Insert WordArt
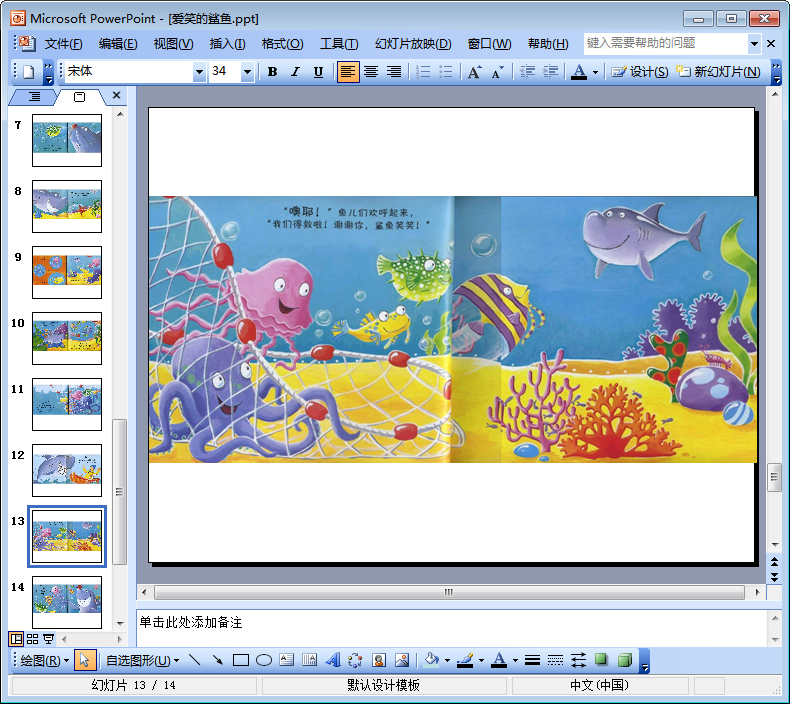 (x=333, y=660)
